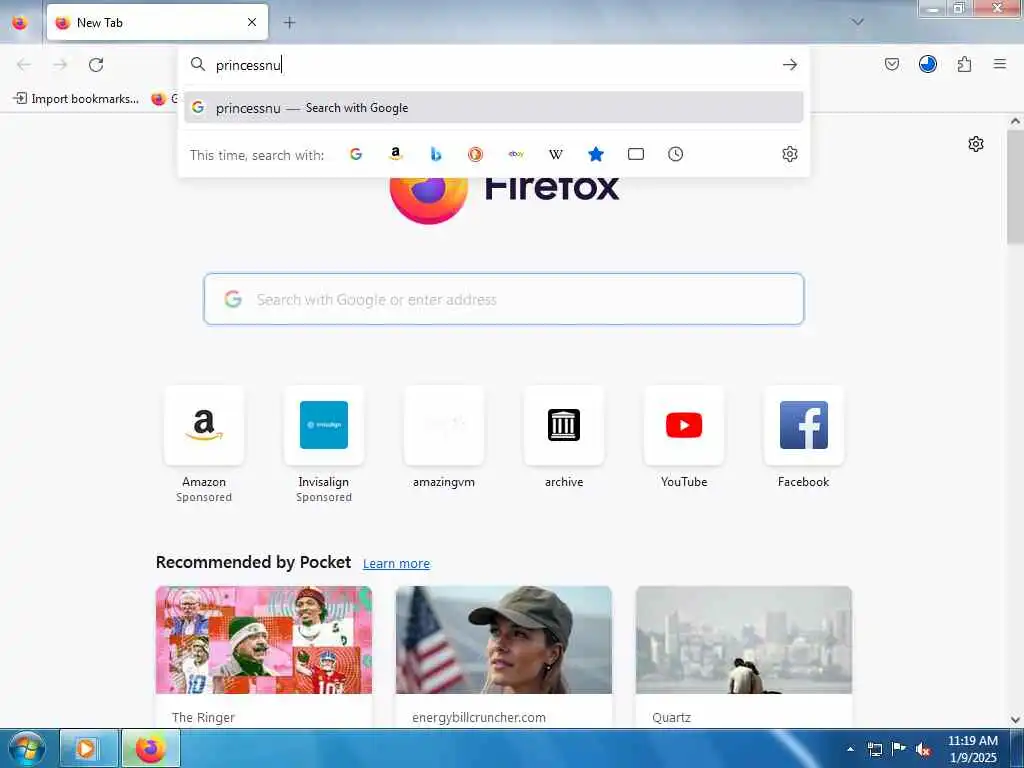Open the Windows Start menu
The height and width of the screenshot is (768, 1024).
click(27, 748)
